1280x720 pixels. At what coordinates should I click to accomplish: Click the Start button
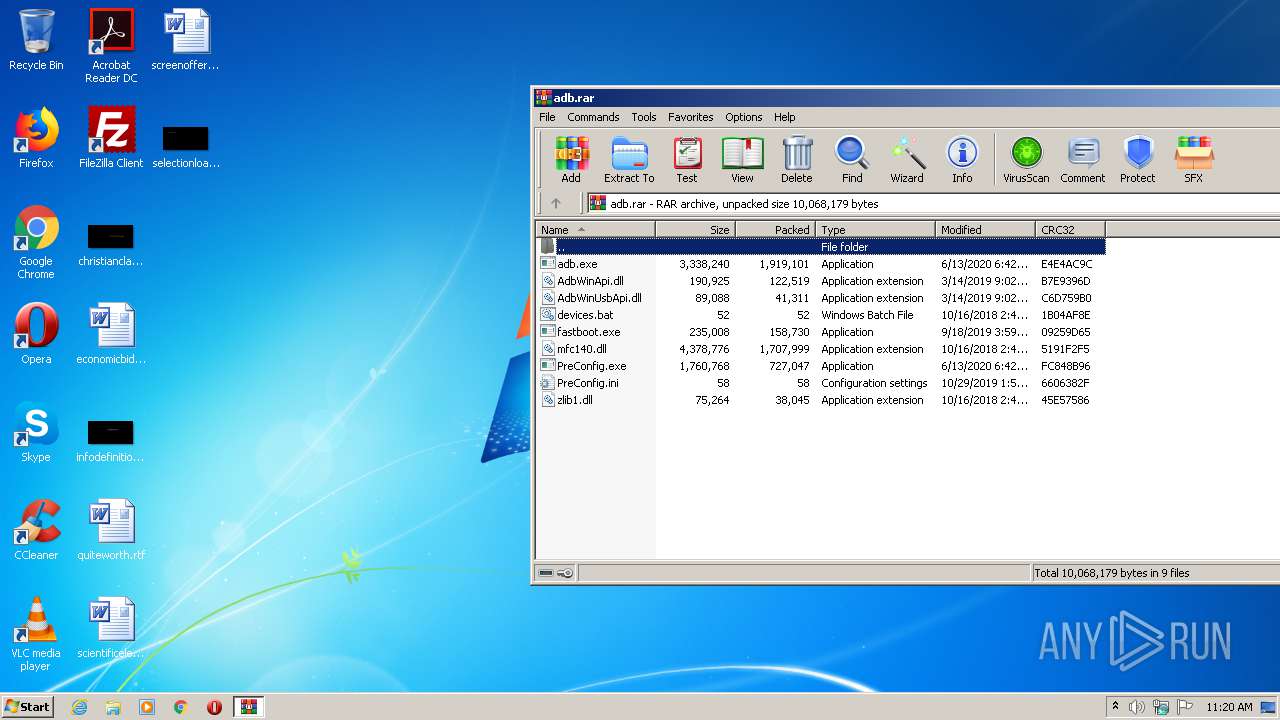click(x=28, y=706)
